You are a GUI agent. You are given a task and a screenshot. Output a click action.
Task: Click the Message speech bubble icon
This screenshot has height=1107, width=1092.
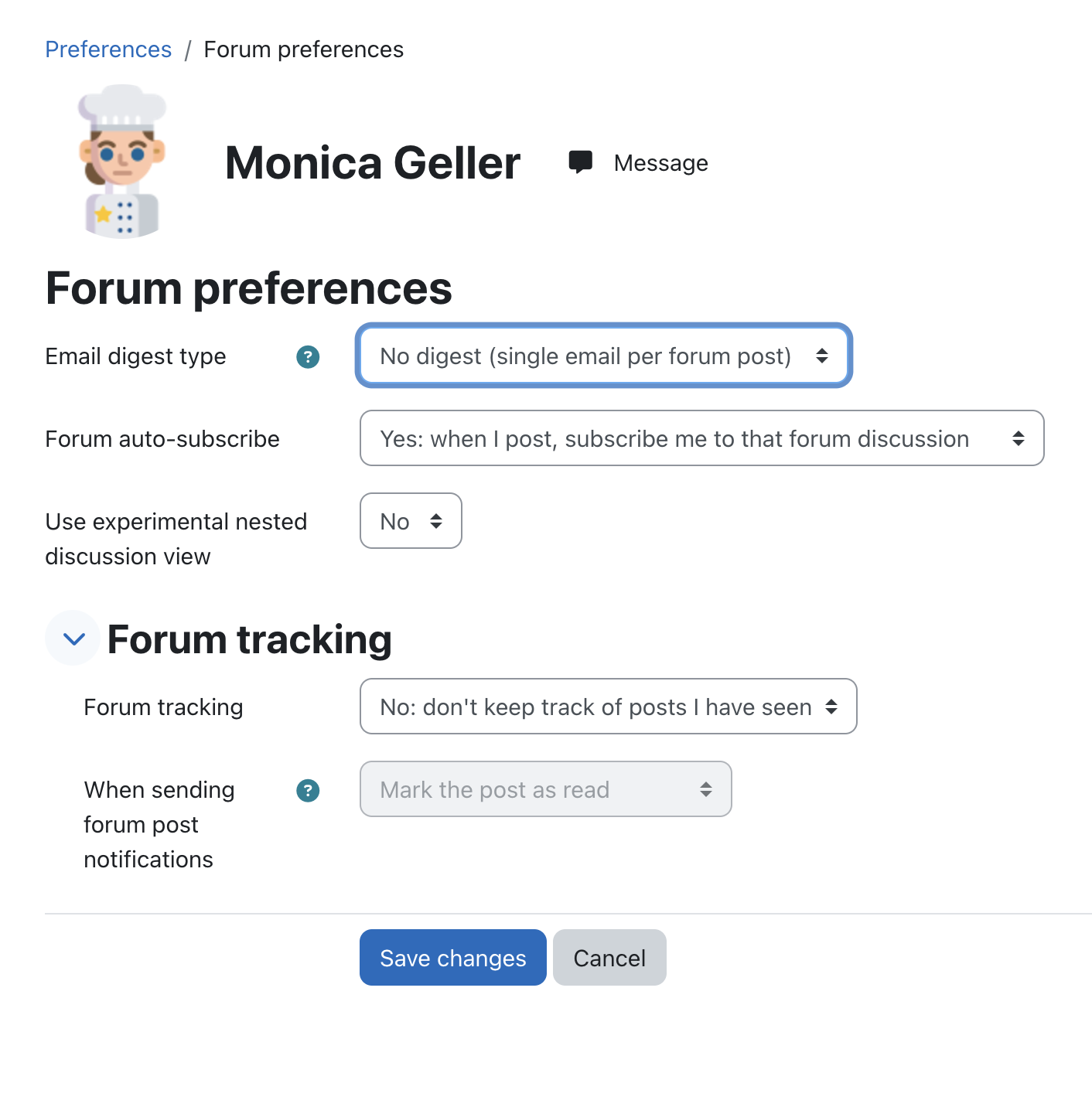click(580, 162)
